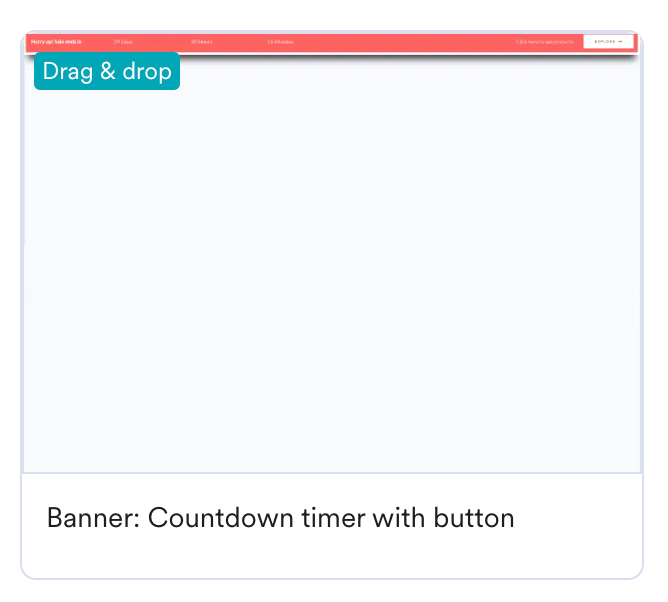The height and width of the screenshot is (602, 668).
Task: Click the red banner between Minutes and link text
Action: [x=400, y=42]
